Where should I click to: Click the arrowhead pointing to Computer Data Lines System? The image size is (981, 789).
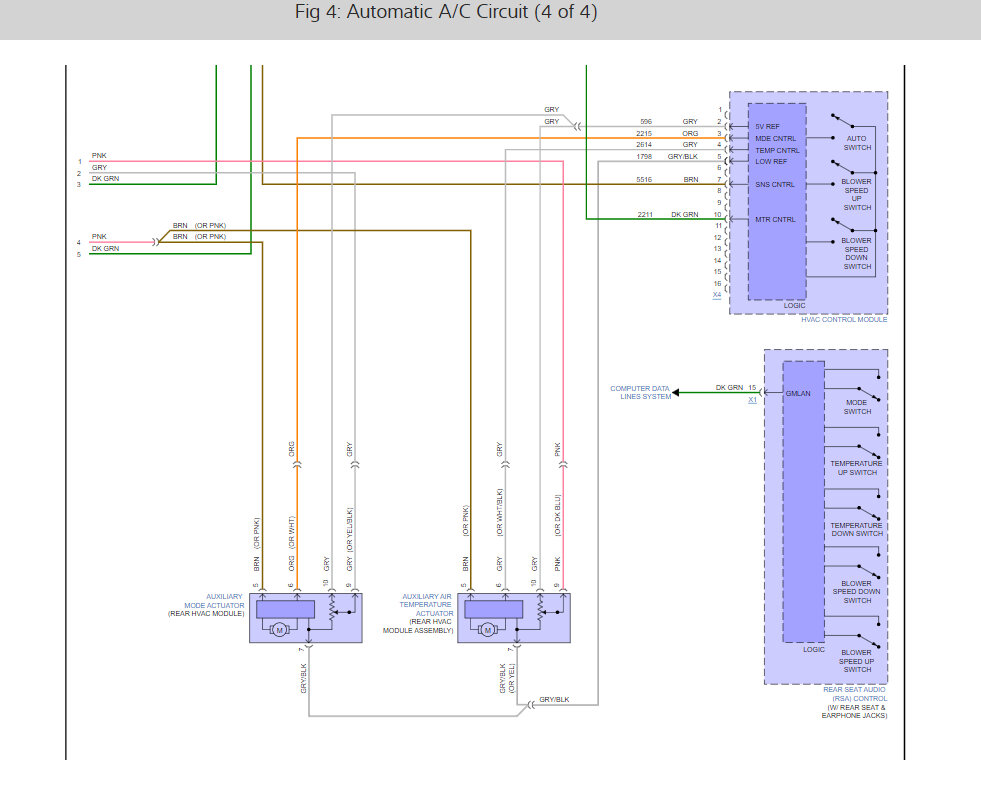pyautogui.click(x=676, y=392)
